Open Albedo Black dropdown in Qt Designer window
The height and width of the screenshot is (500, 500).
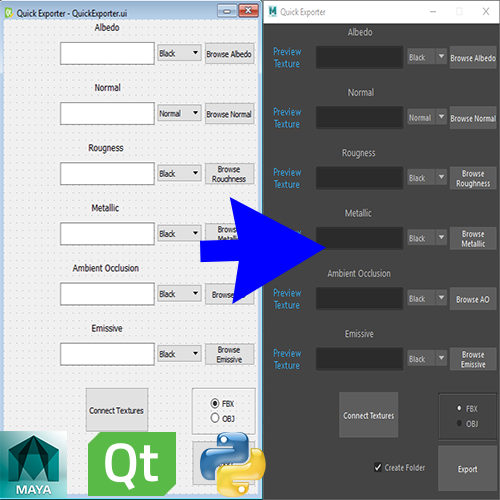tap(179, 53)
